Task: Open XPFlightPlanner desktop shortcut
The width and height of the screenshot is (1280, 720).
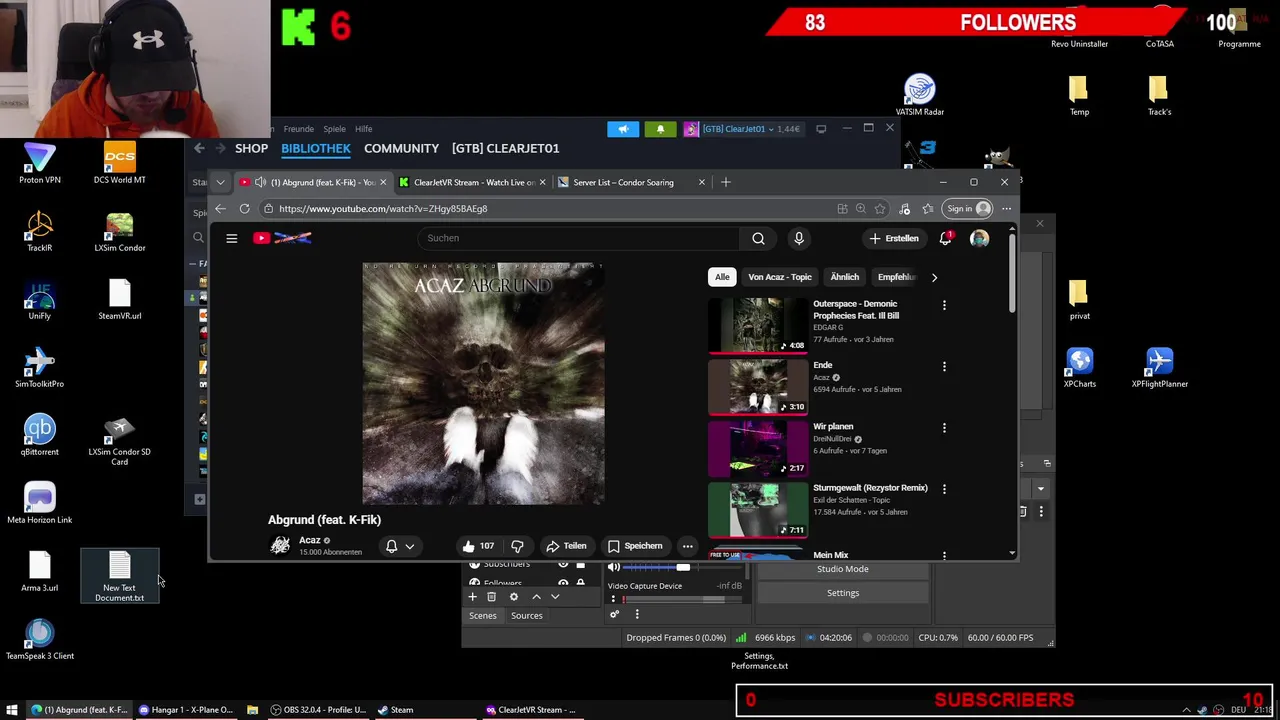Action: coord(1159,368)
